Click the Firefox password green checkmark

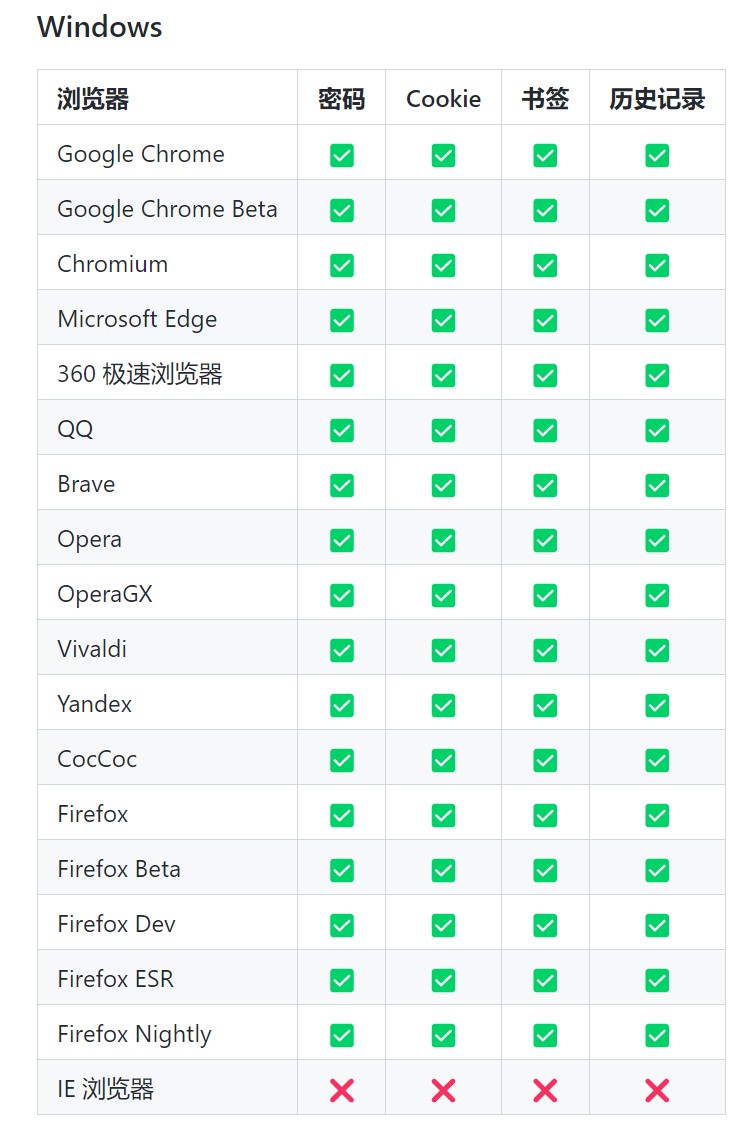tap(342, 815)
